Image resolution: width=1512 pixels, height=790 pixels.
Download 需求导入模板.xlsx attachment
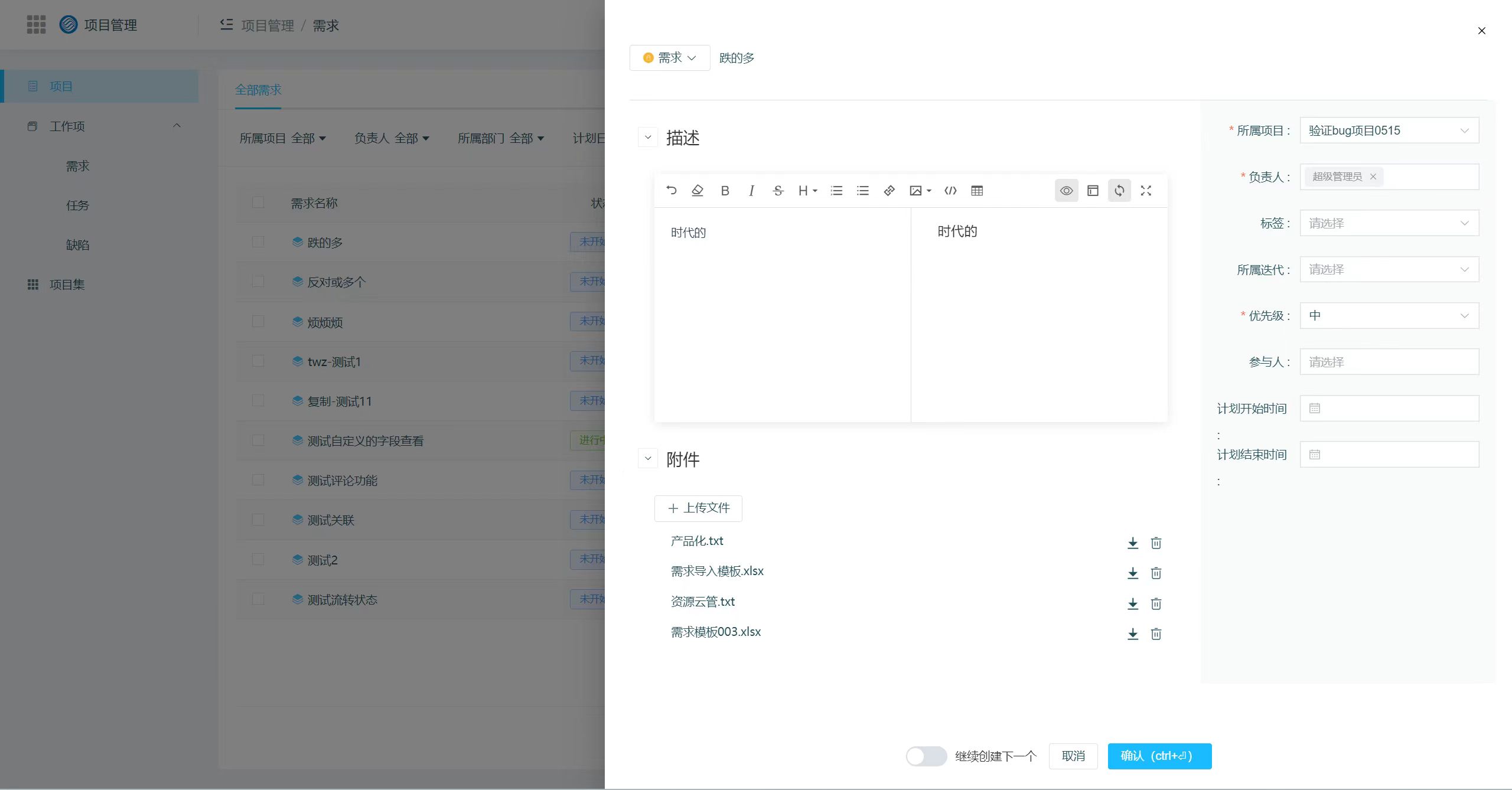pos(1133,573)
